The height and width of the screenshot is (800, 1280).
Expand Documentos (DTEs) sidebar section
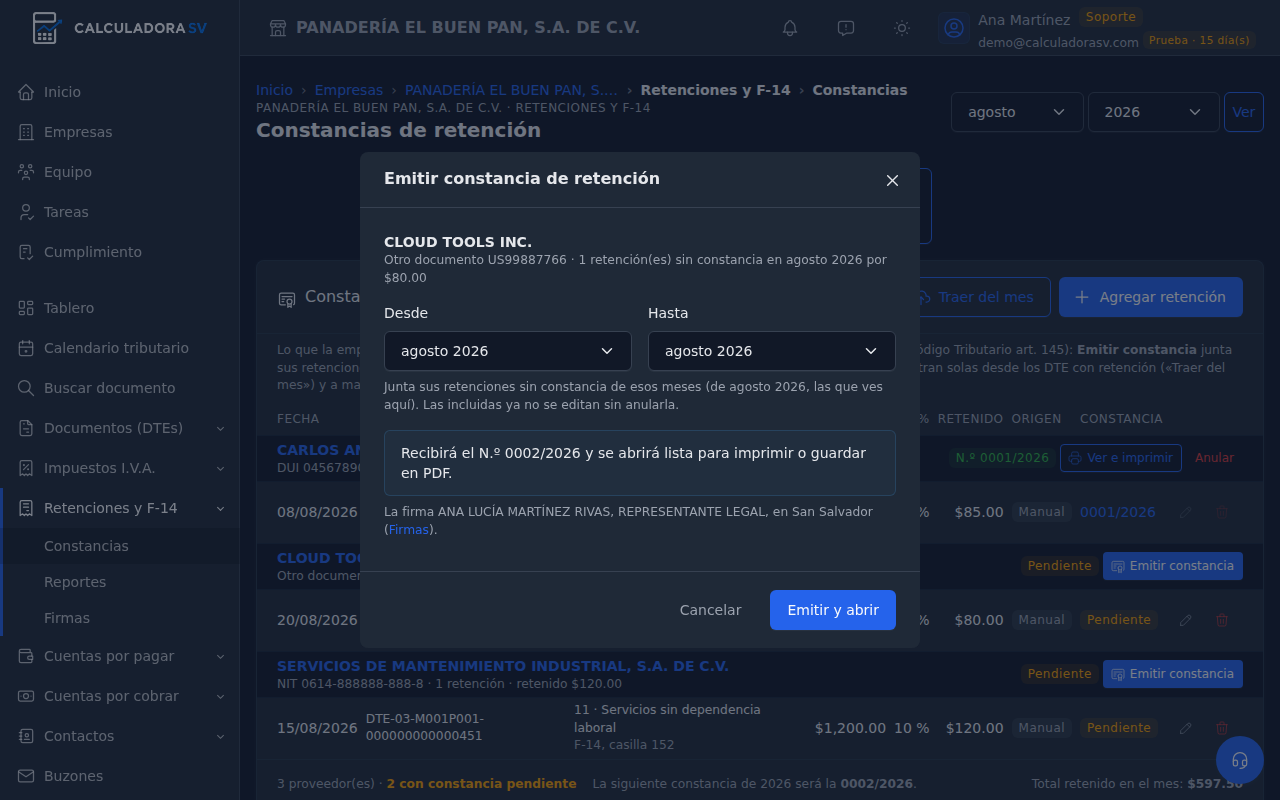(x=120, y=428)
